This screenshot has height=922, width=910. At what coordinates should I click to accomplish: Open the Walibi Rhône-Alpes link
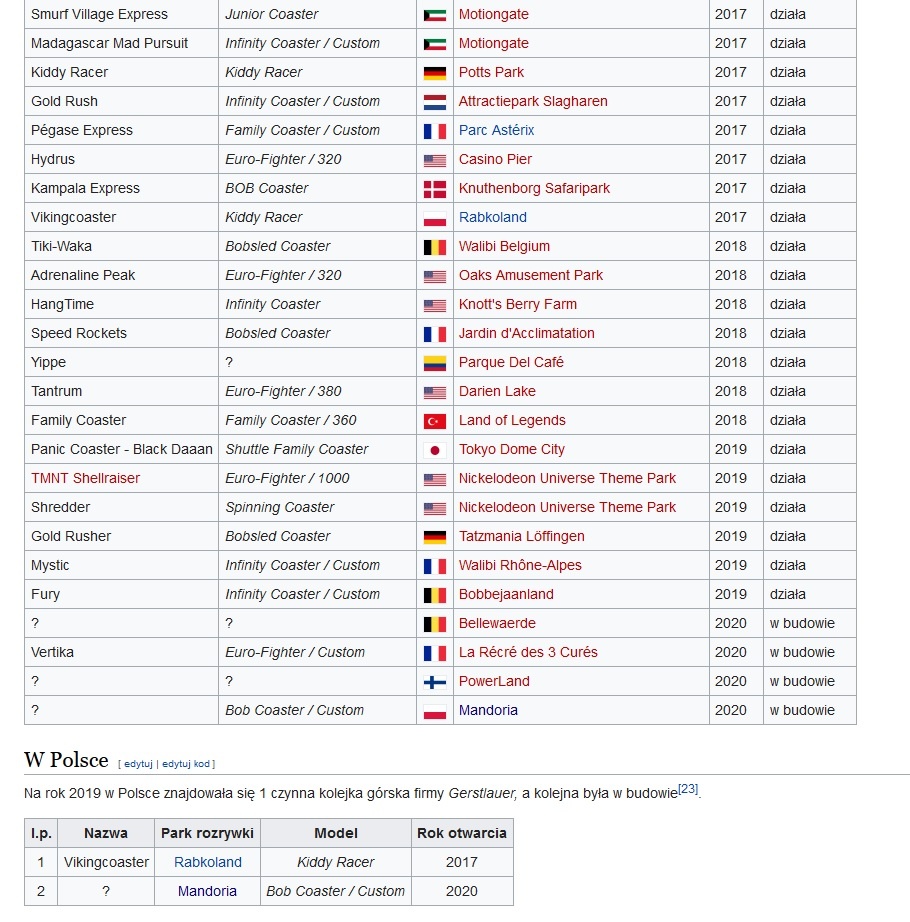519,565
